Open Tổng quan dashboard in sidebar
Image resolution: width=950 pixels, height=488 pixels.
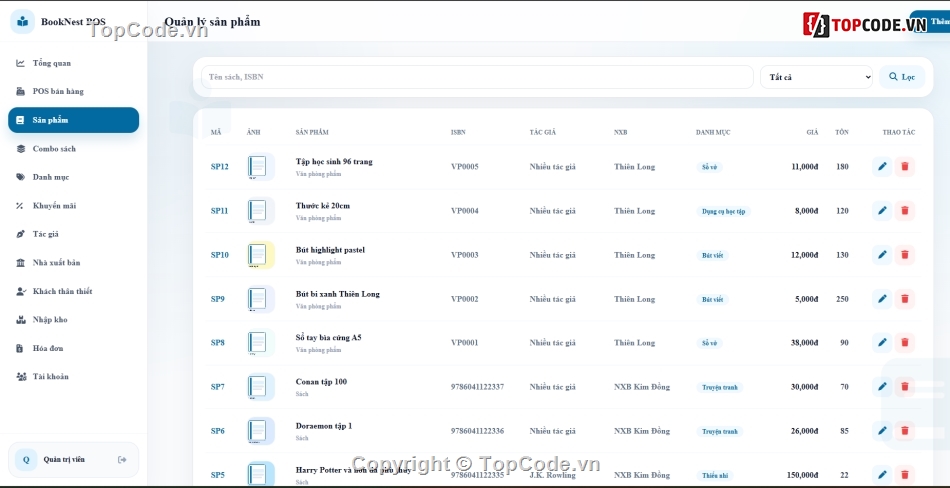(73, 63)
